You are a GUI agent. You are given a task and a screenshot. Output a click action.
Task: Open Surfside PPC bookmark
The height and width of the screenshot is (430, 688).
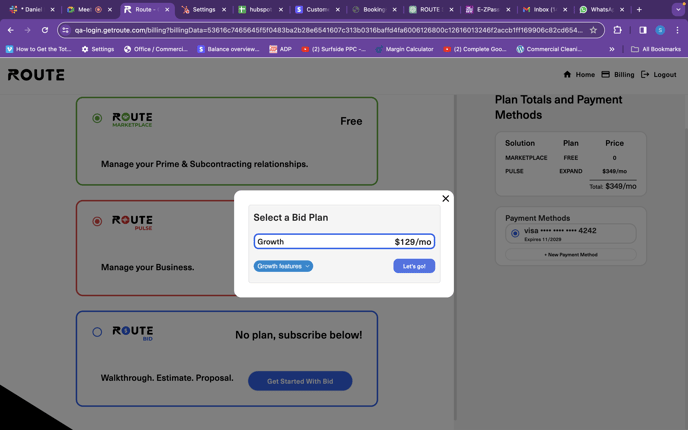(333, 49)
